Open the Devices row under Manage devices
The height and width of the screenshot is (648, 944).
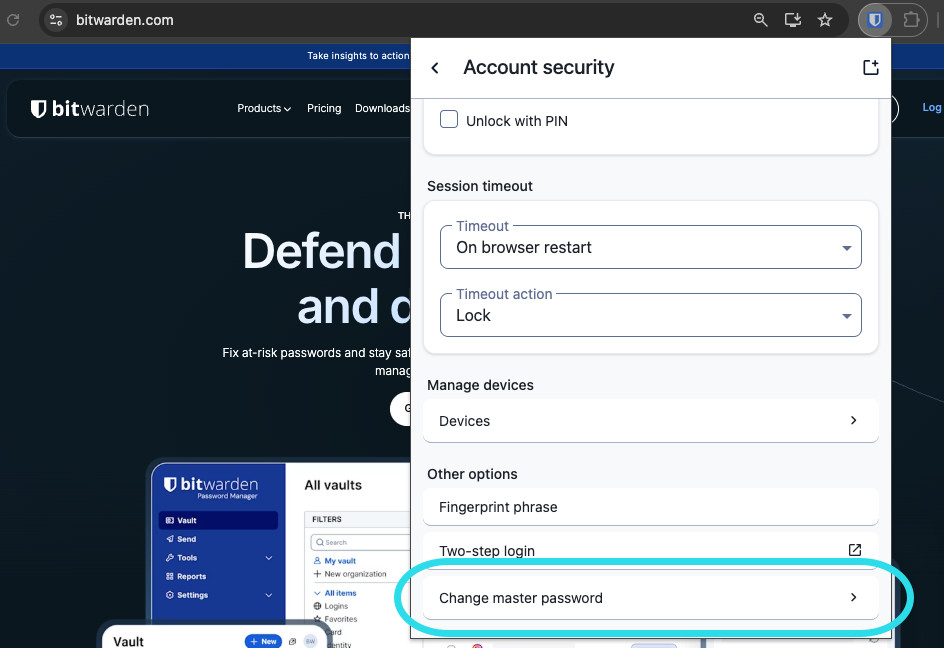point(650,421)
